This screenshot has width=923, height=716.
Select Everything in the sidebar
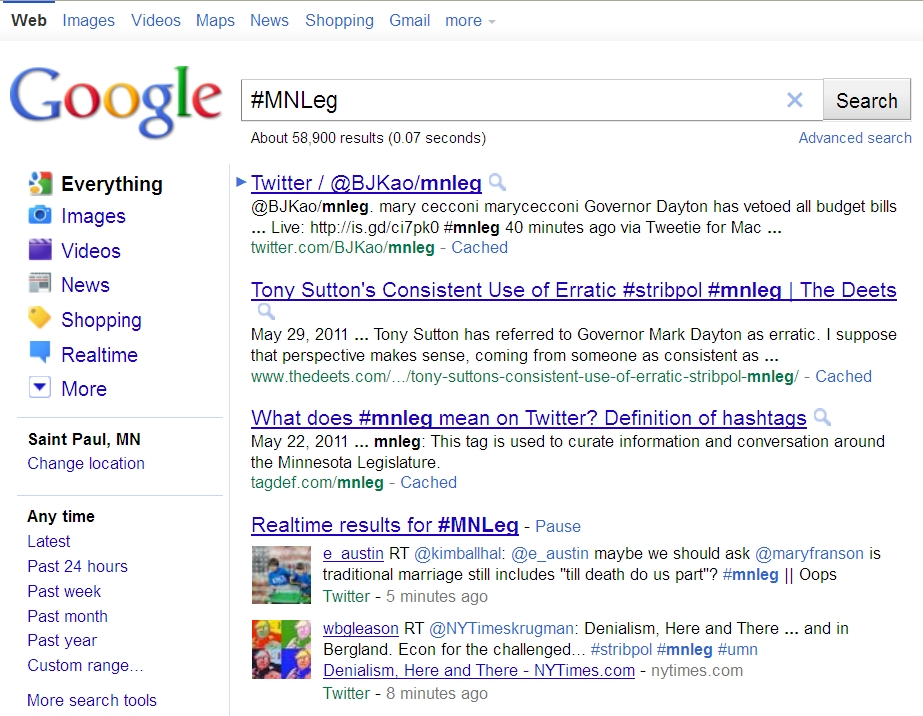(112, 184)
